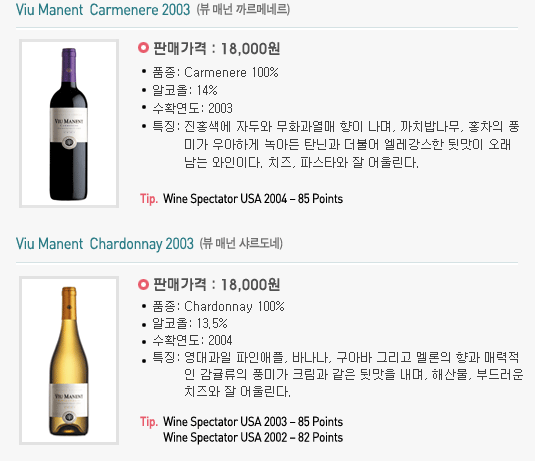Click Wine Spectator USA 2003 – 85 Points
The height and width of the screenshot is (461, 535).
point(253,421)
